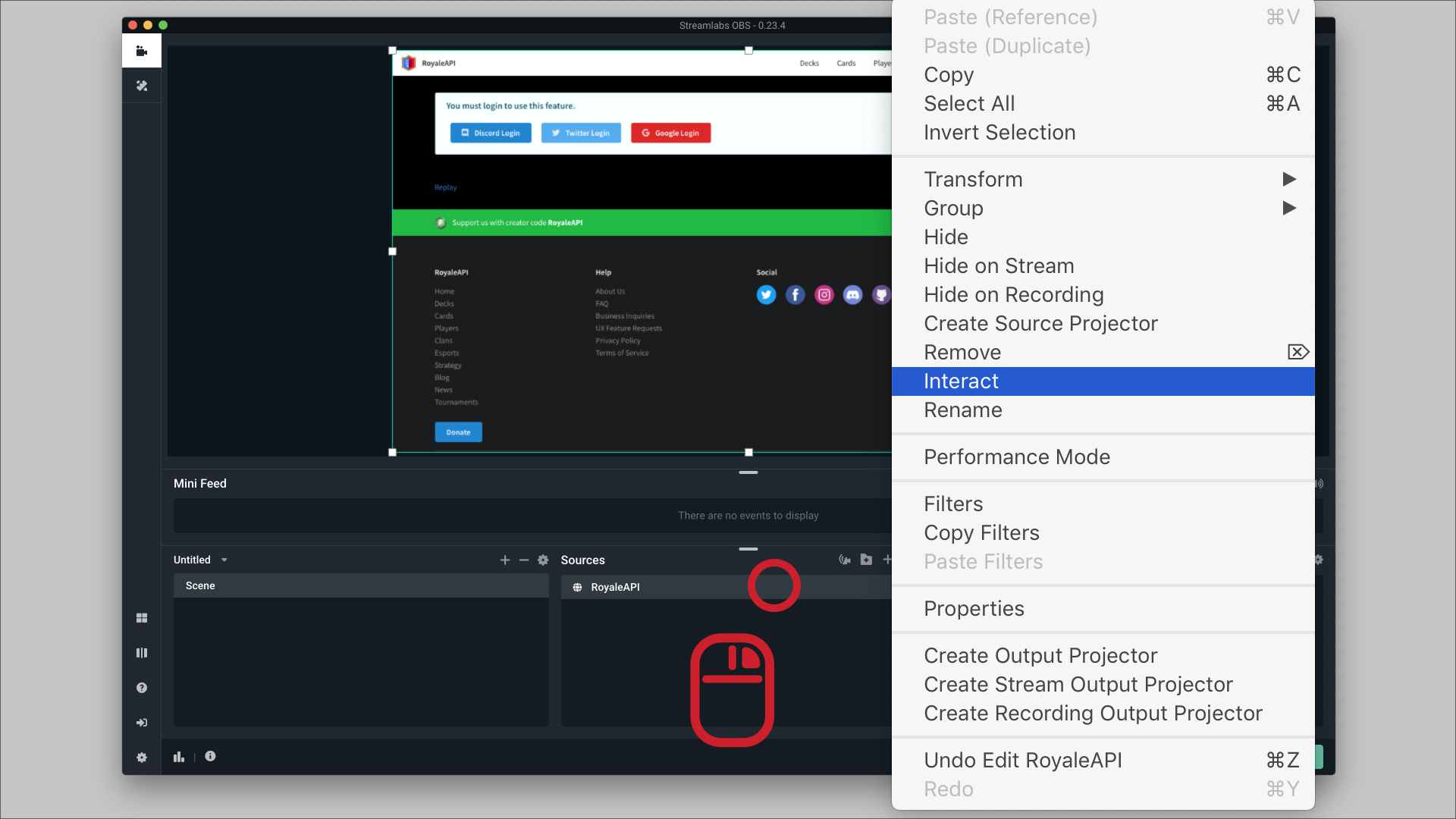Screen dimensions: 1456x819
Task: Click the Business Inquiries footer link
Action: (625, 316)
